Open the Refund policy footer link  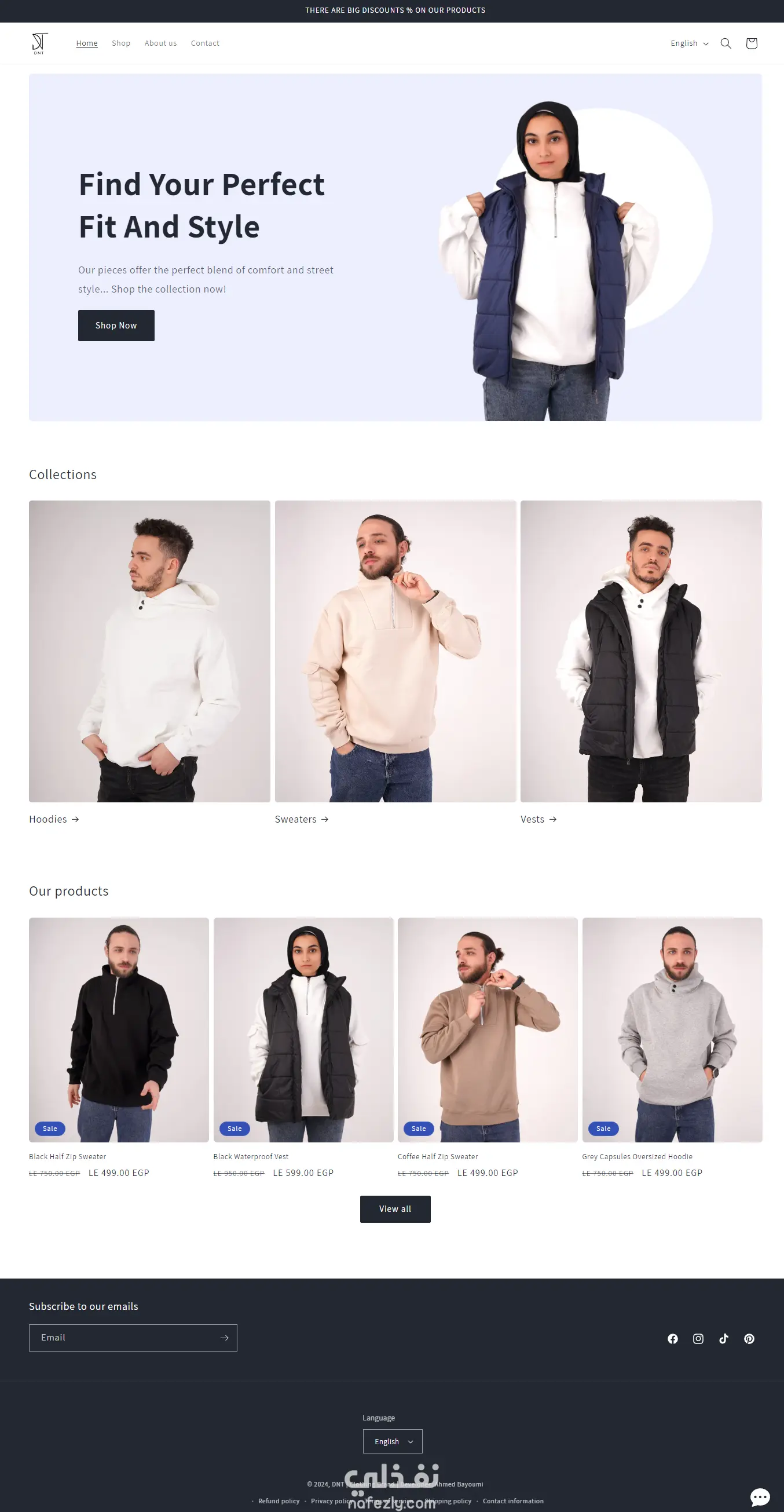click(279, 1501)
